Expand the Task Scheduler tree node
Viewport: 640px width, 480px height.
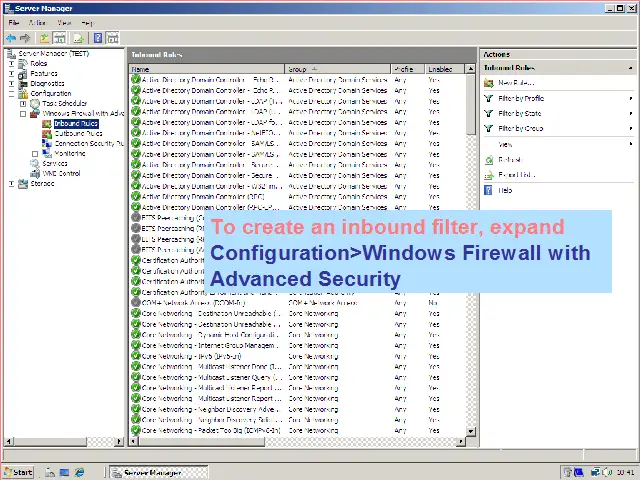[x=23, y=104]
